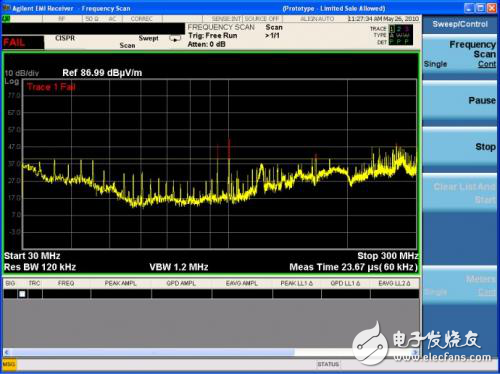This screenshot has height=374, width=500.
Task: Select Trace 3 indicator in trace panel
Action: [x=406, y=29]
